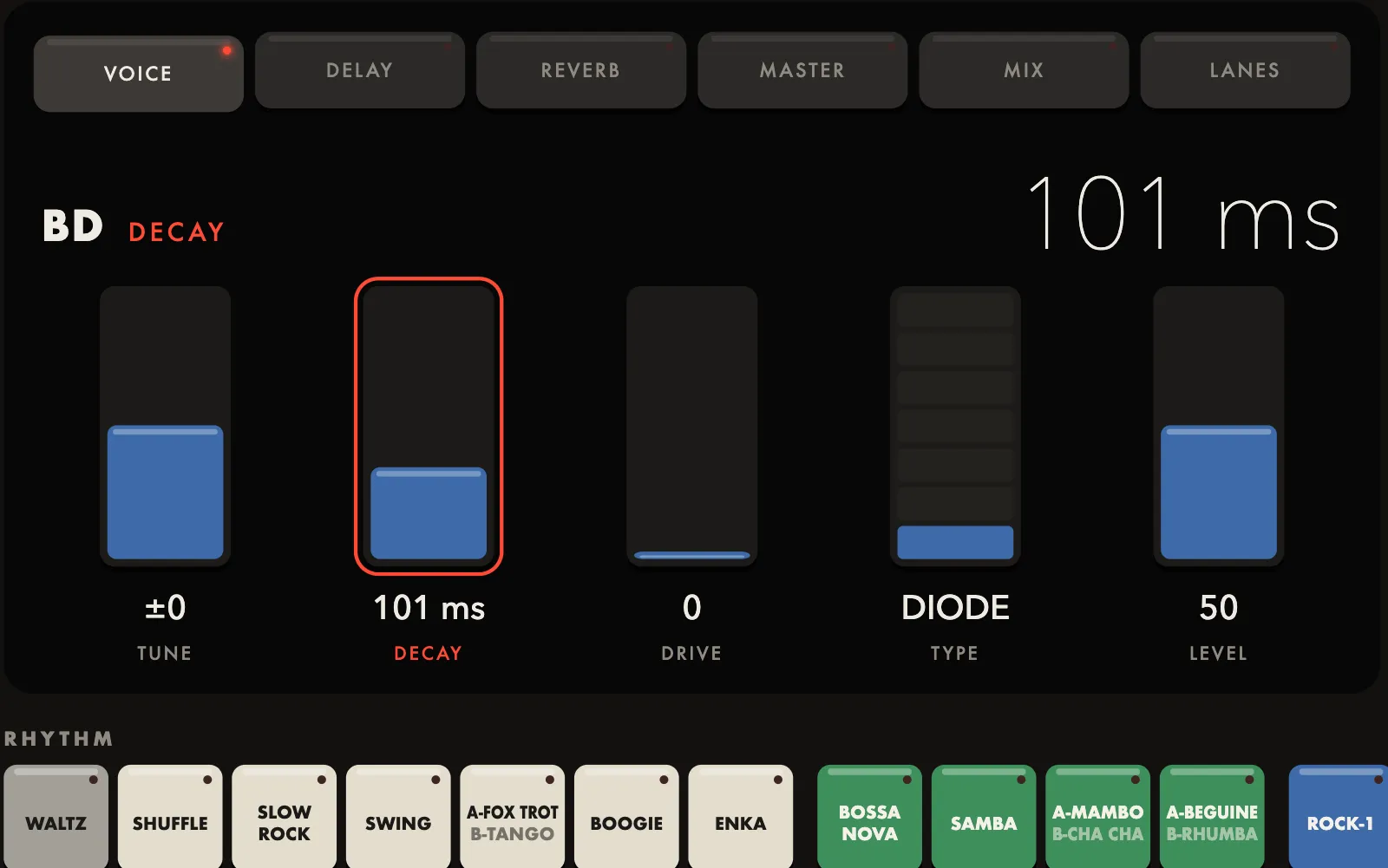Click the LEVEL slider bar

coord(1218,426)
